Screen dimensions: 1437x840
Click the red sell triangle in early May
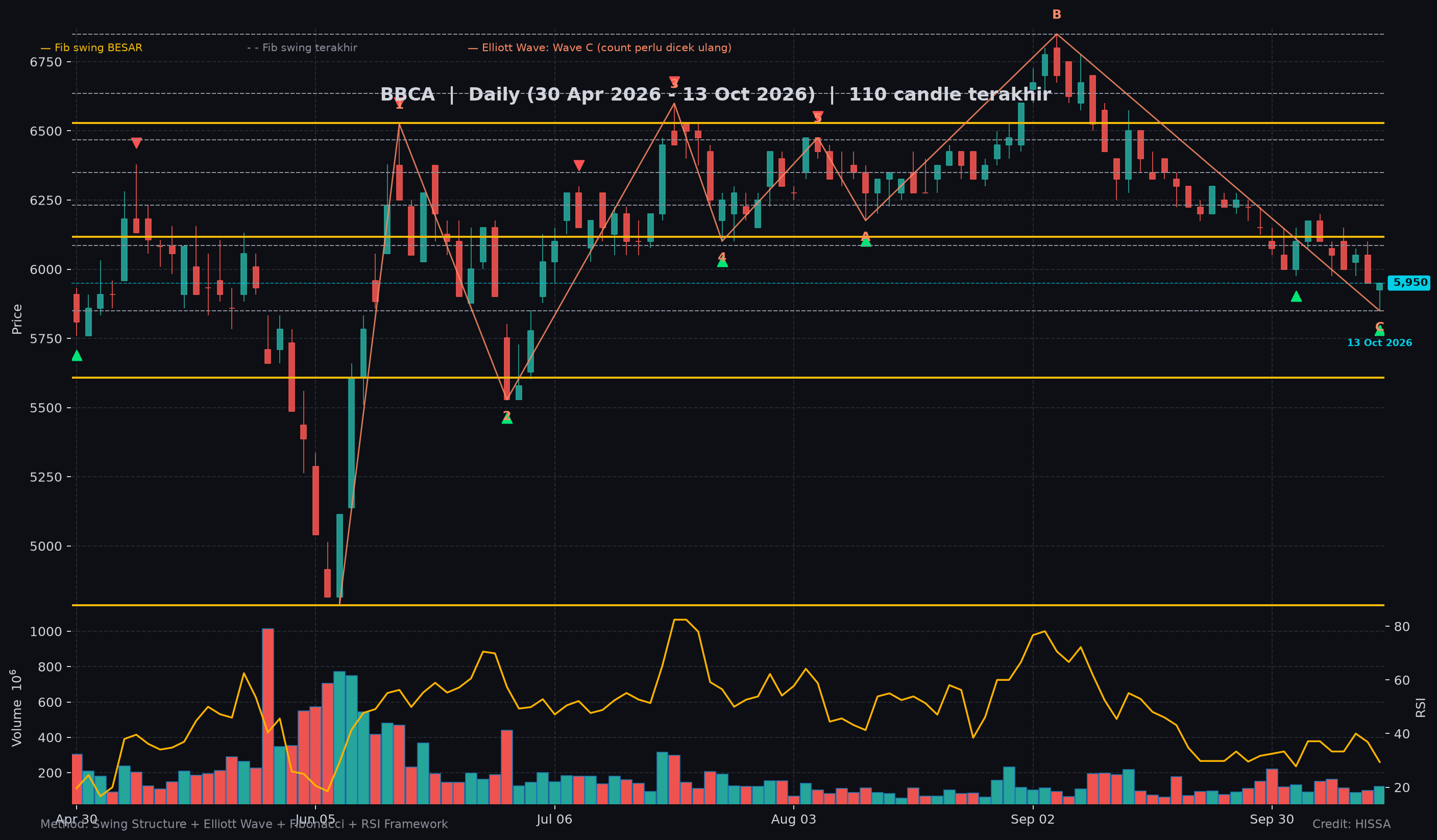coord(136,143)
